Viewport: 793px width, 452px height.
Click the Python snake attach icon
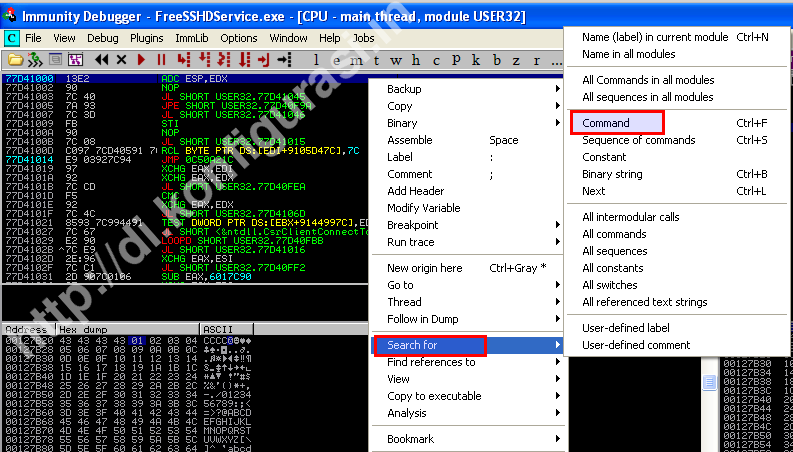click(x=35, y=60)
